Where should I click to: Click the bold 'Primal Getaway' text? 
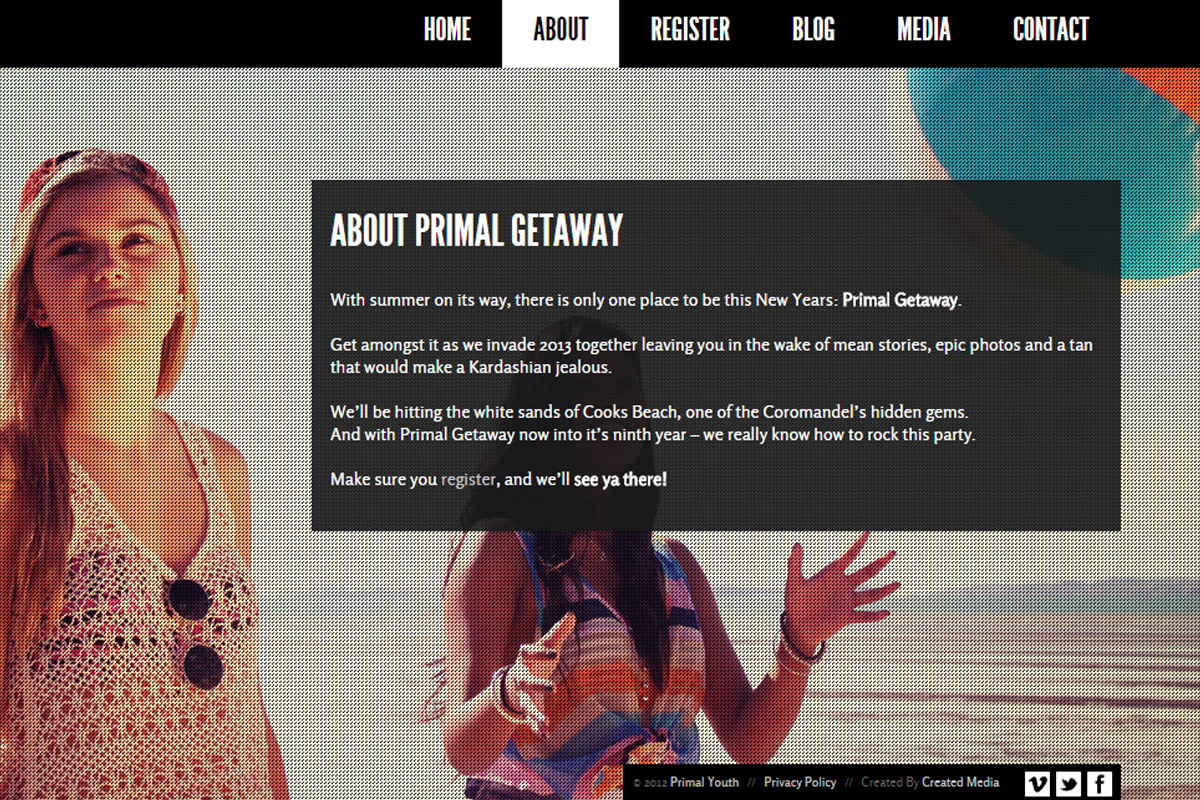(900, 300)
